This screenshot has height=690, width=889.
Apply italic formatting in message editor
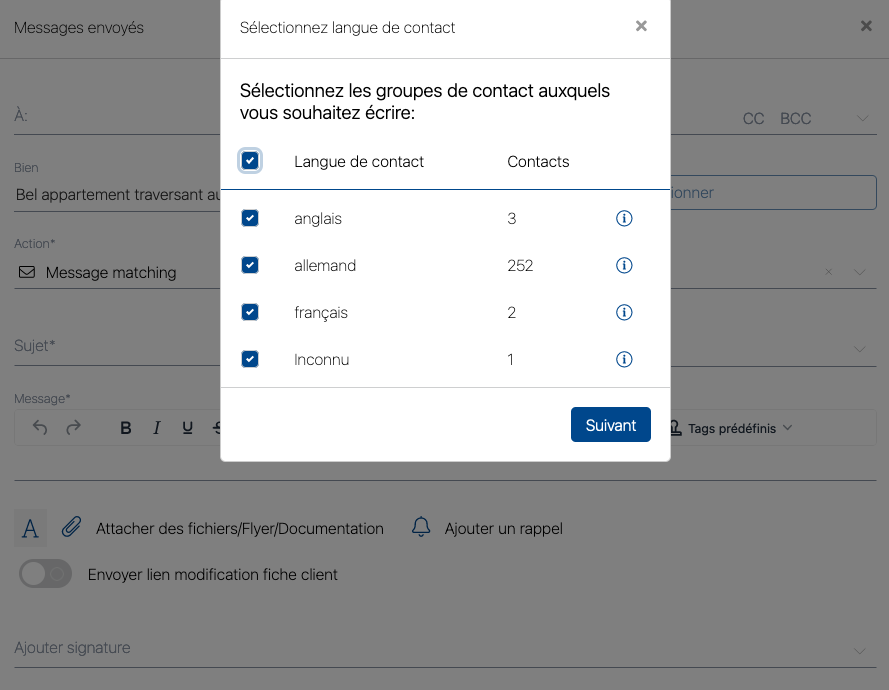[x=156, y=428]
